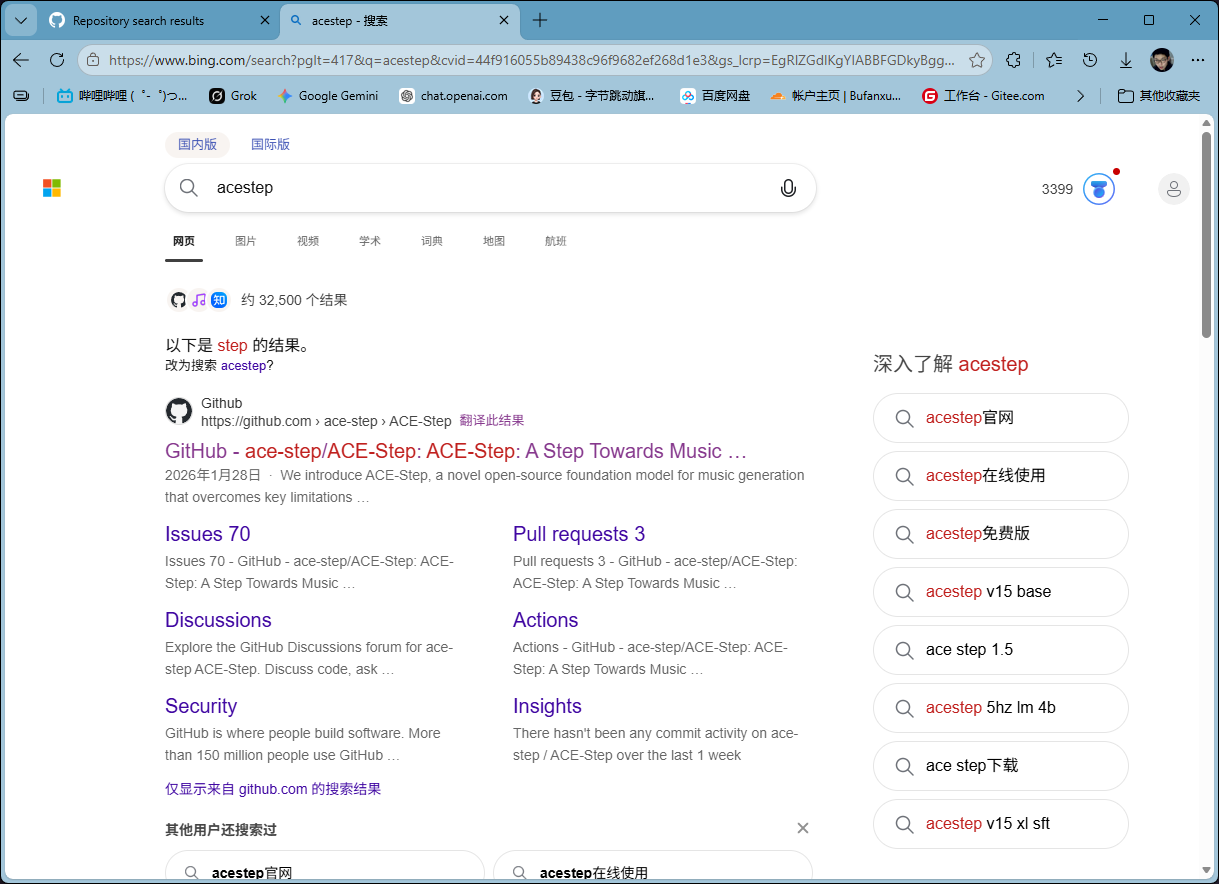1219x884 pixels.
Task: Switch to the 视频 search tab
Action: (x=308, y=241)
